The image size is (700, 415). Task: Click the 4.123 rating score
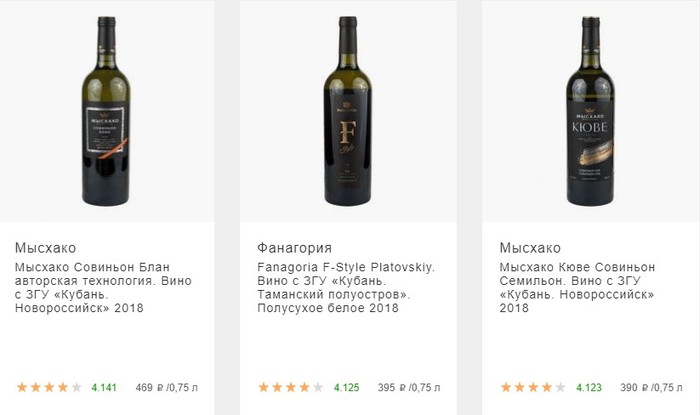[x=588, y=387]
